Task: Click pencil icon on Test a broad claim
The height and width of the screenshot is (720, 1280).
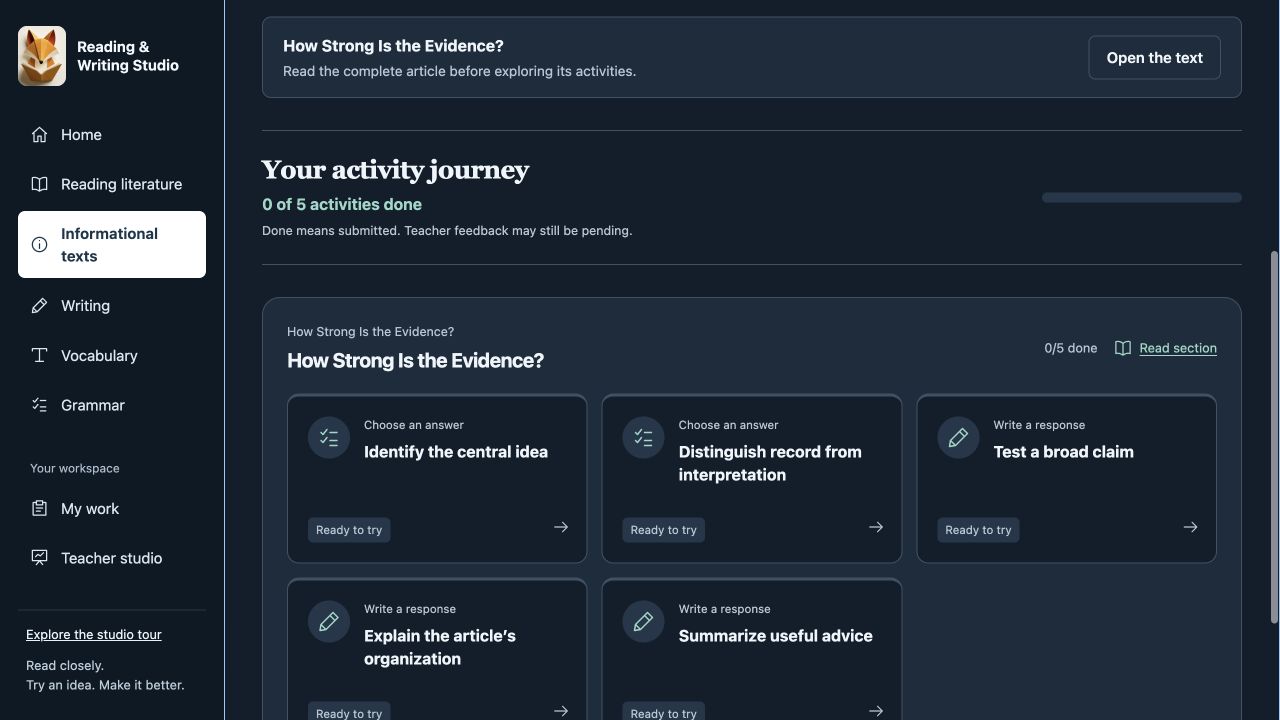Action: pyautogui.click(x=958, y=438)
